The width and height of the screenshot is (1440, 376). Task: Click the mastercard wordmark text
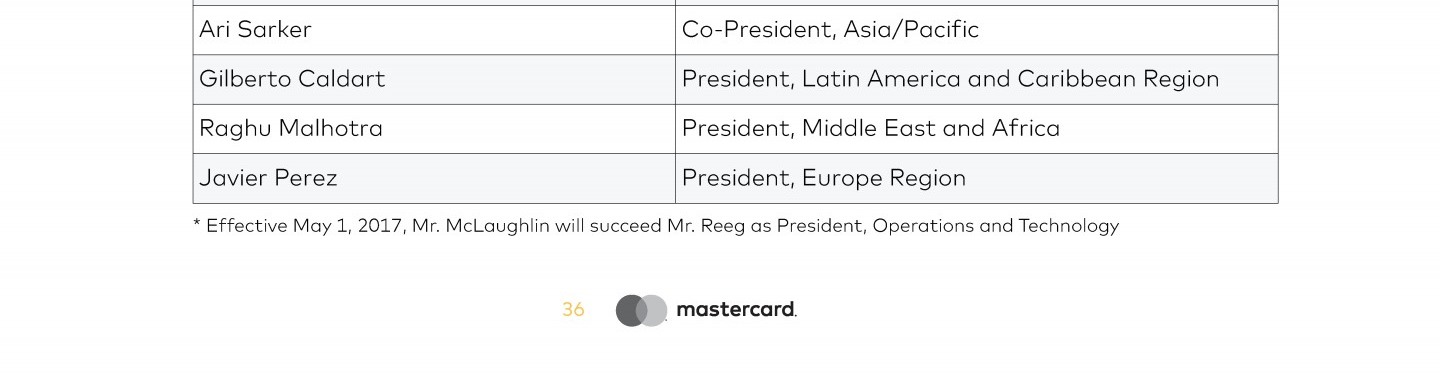736,310
